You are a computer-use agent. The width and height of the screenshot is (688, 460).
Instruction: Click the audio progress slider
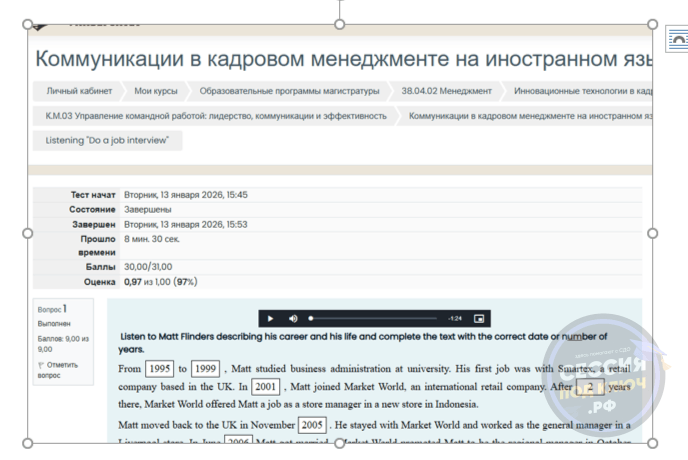pos(373,319)
